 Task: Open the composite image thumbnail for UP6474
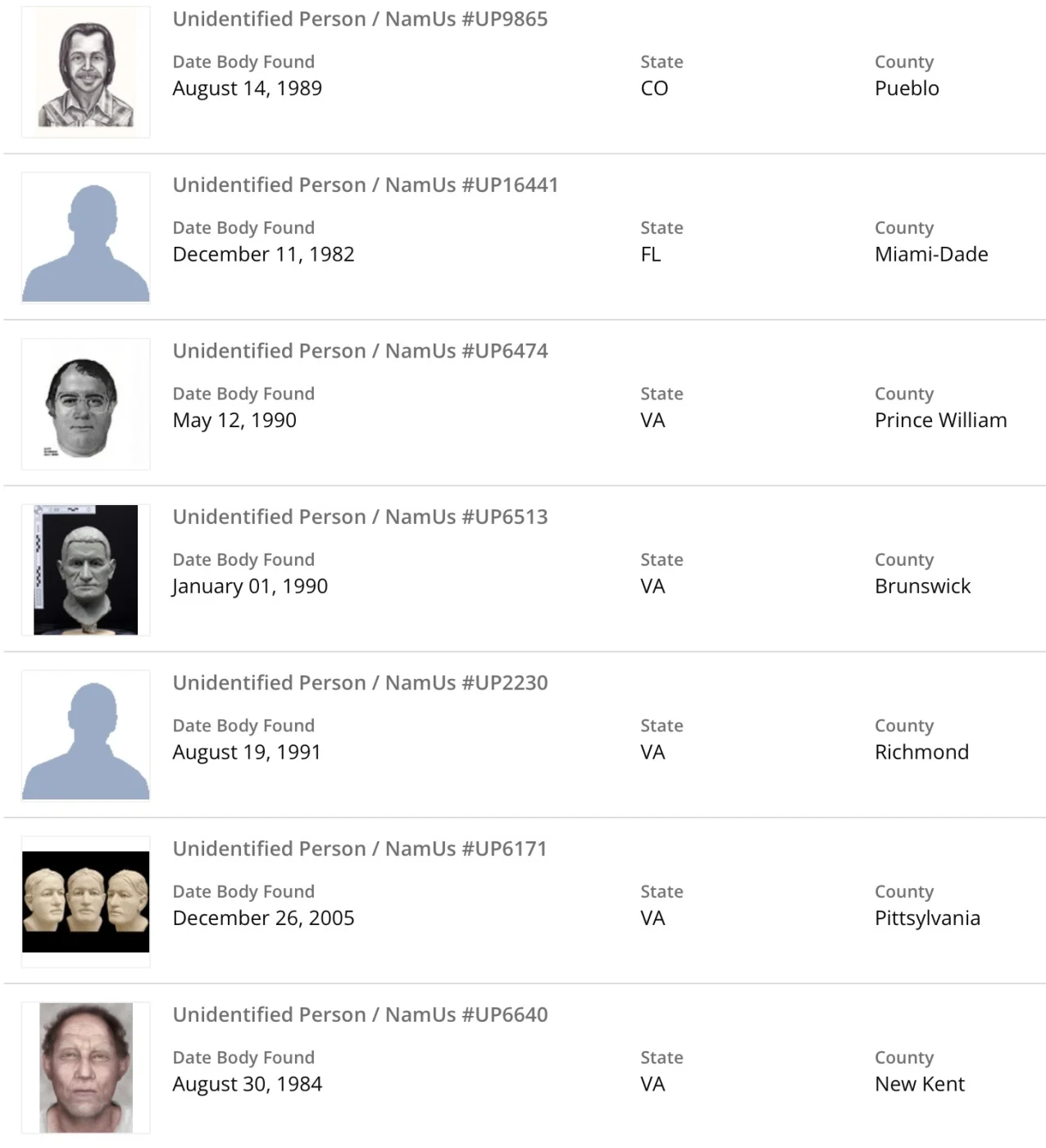coord(85,404)
